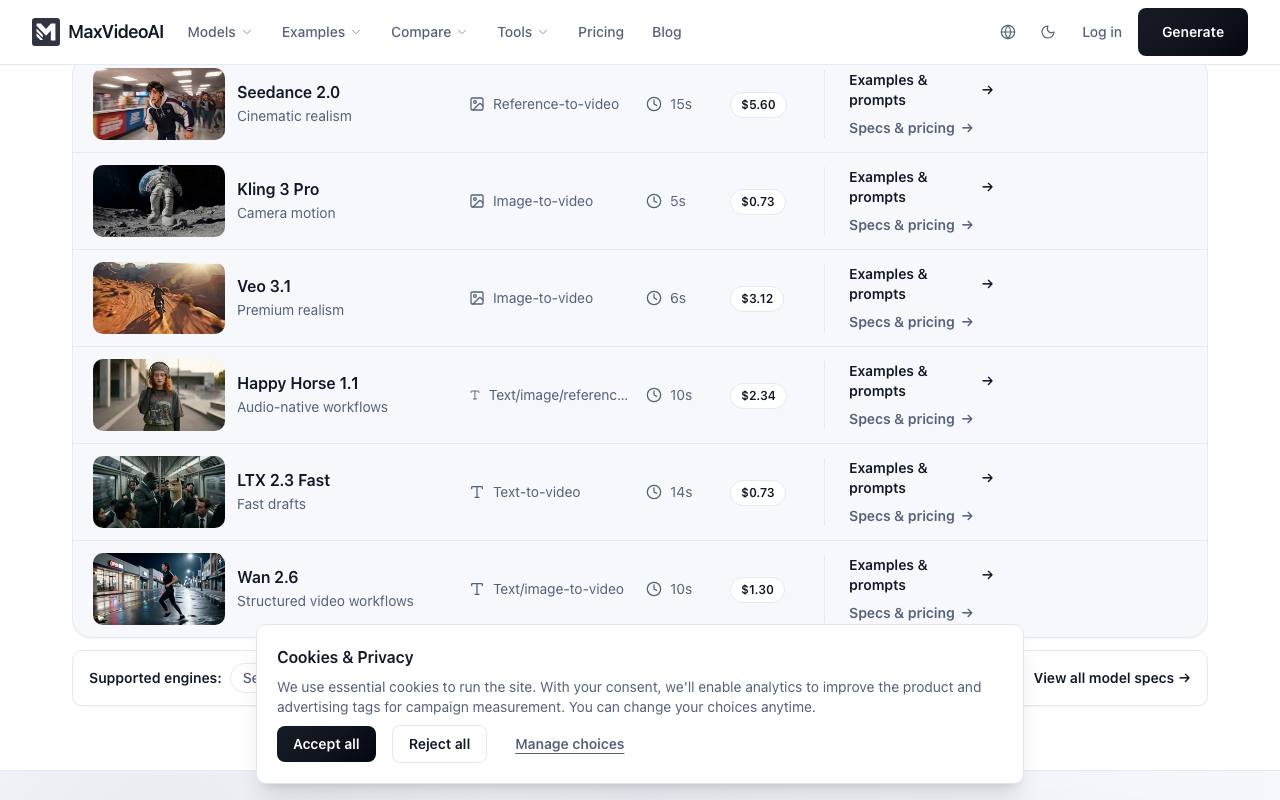Open LTX 2.3 Fast Examples & prompts
Image resolution: width=1280 pixels, height=800 pixels.
pyautogui.click(x=921, y=478)
